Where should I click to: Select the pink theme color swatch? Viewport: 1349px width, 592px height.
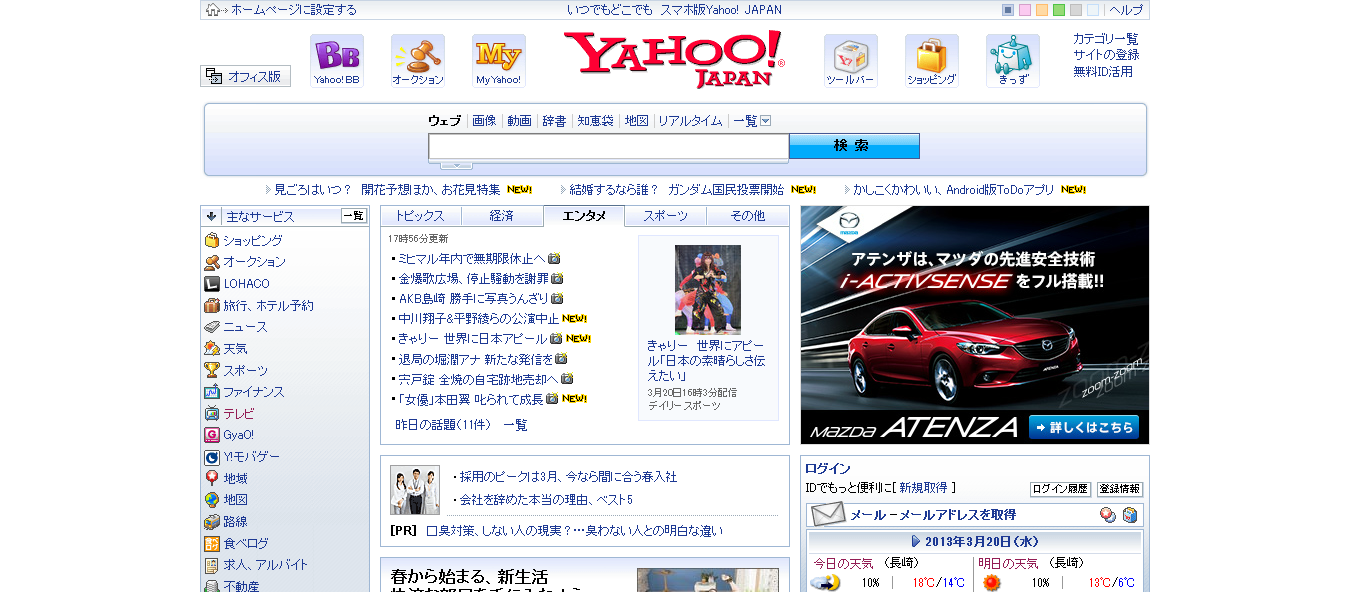(x=1025, y=10)
